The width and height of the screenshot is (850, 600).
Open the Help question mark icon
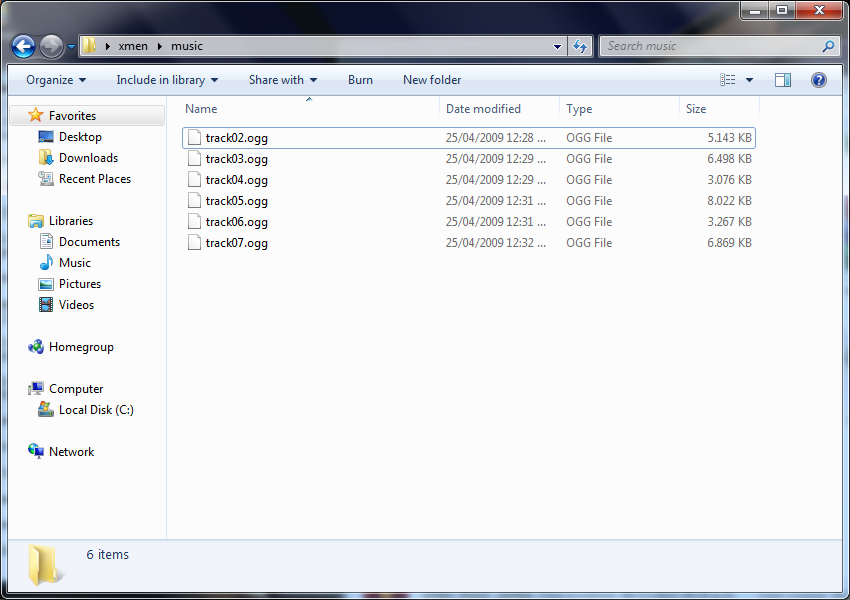(818, 80)
